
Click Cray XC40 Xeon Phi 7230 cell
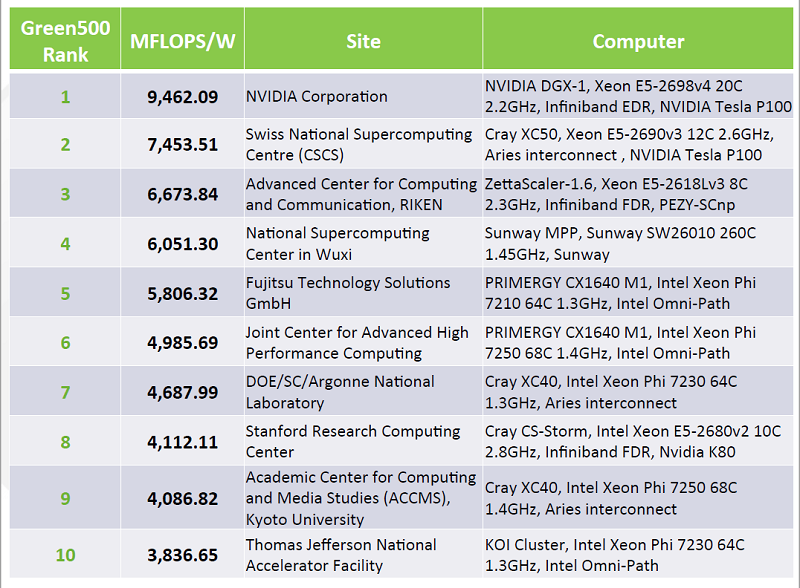point(638,392)
